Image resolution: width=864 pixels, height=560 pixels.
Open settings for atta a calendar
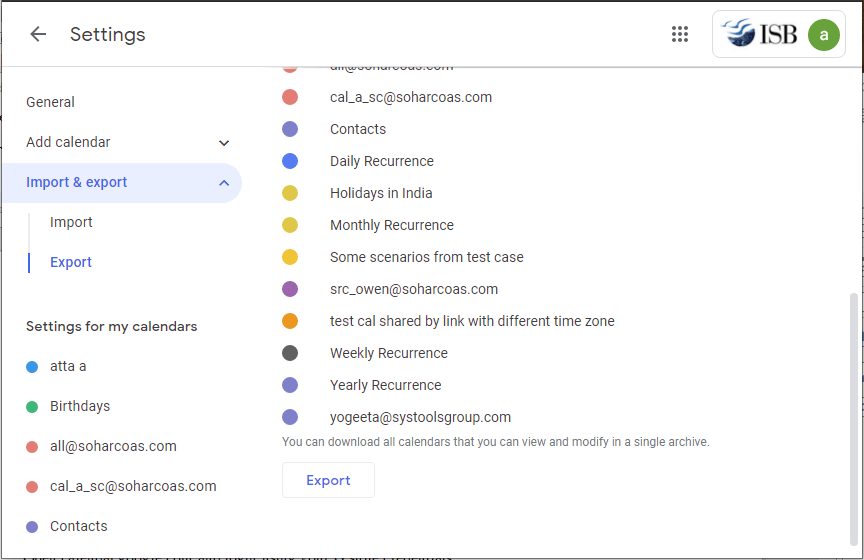pyautogui.click(x=68, y=367)
